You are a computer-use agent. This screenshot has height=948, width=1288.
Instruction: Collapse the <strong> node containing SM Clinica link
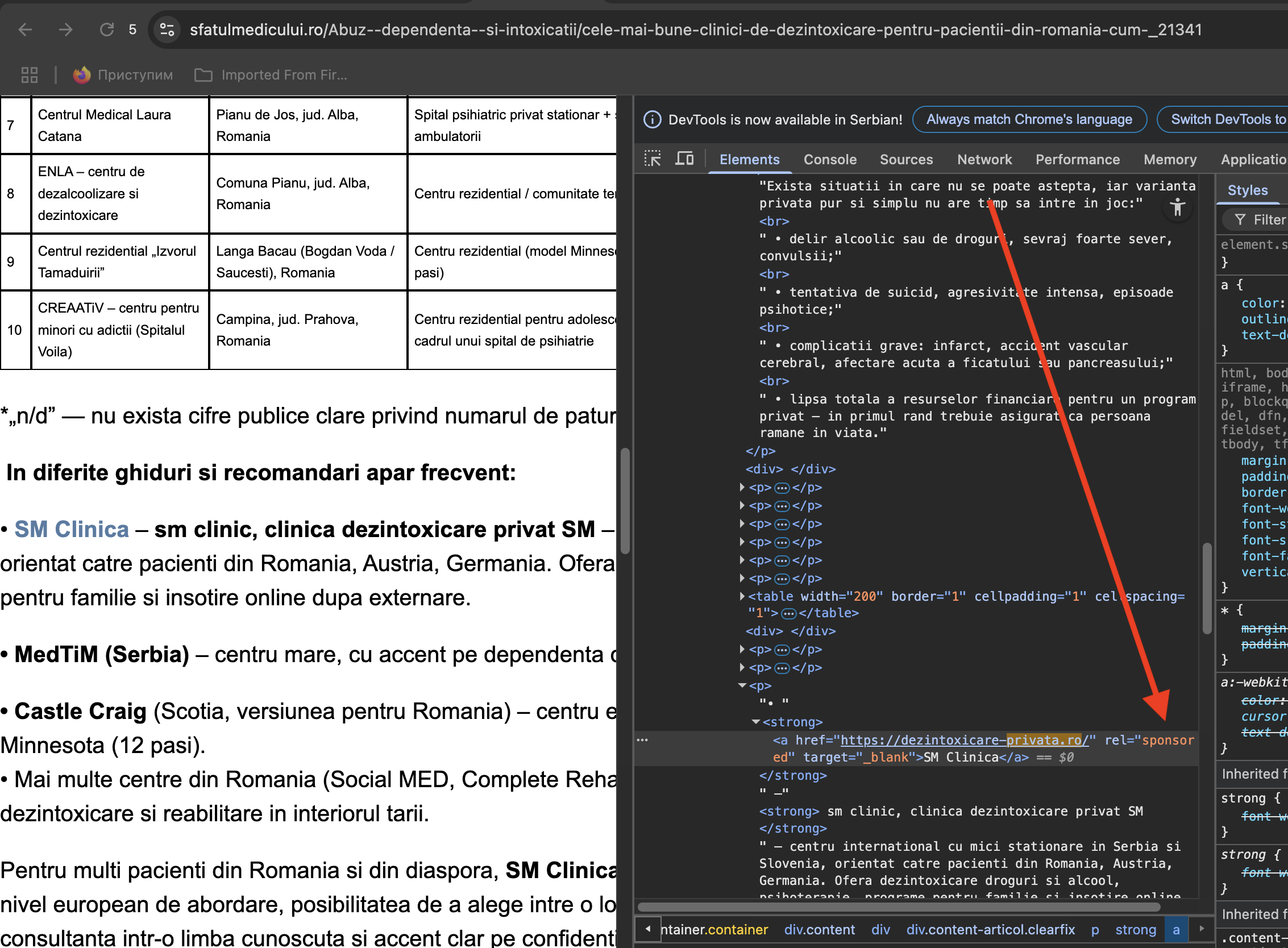(756, 722)
